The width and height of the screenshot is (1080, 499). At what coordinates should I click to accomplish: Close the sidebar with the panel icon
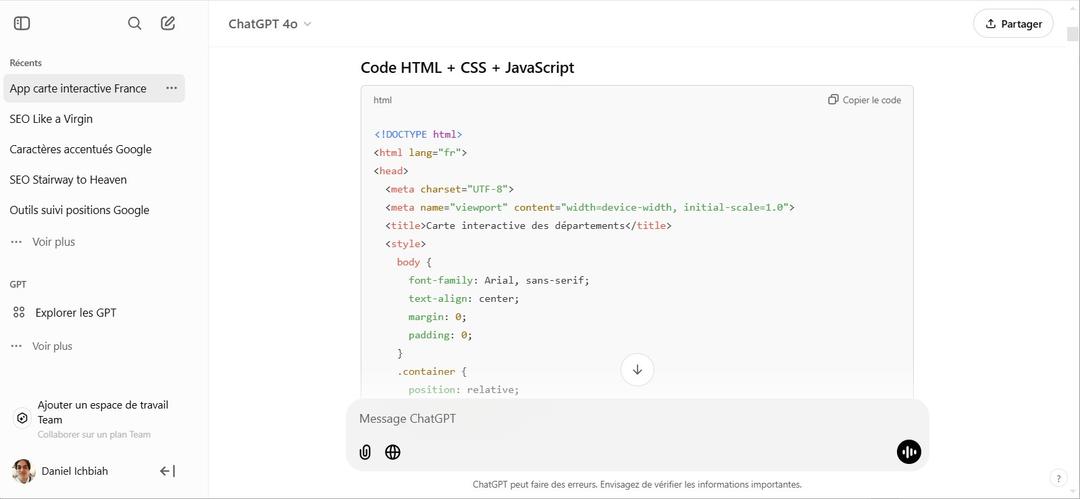point(22,23)
